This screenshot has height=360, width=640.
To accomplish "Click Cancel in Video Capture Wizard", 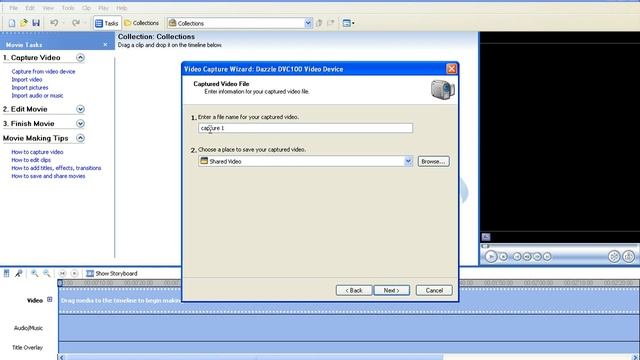I will coord(434,290).
